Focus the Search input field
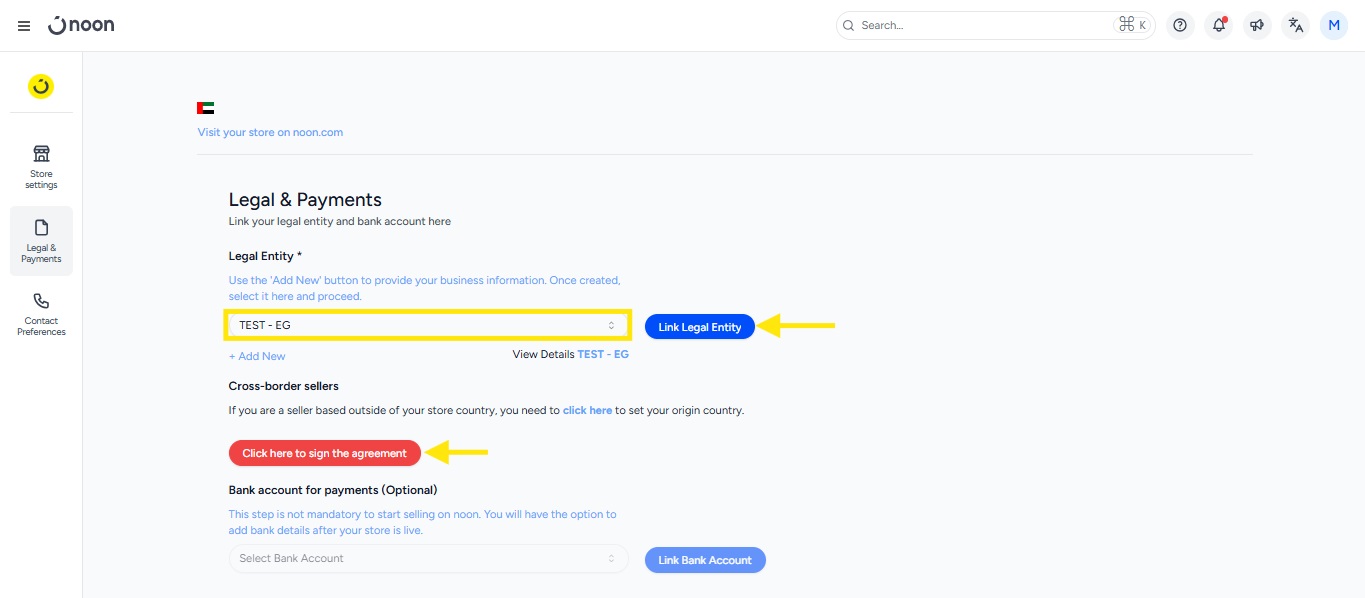 (x=980, y=26)
